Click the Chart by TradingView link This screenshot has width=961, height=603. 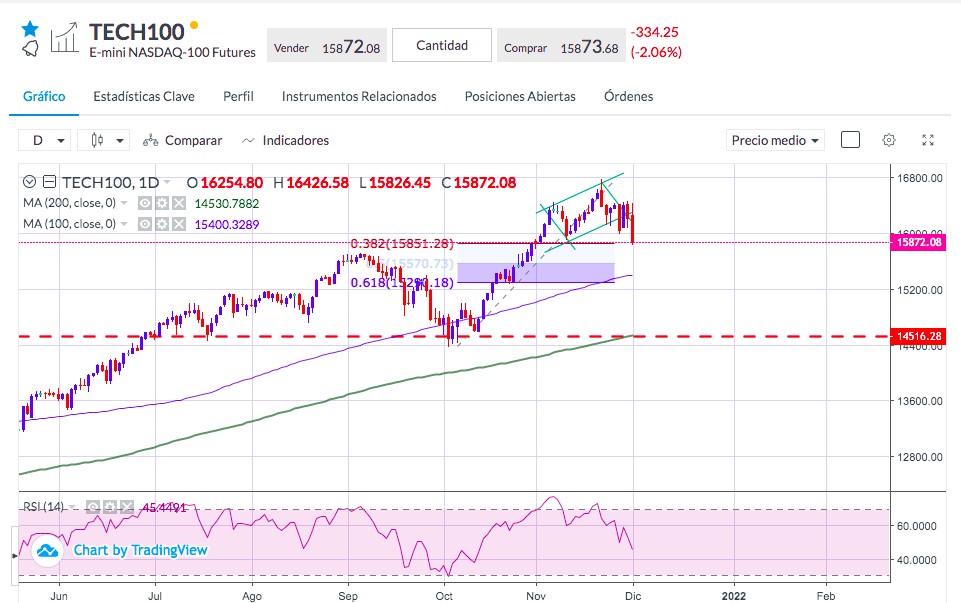[140, 550]
